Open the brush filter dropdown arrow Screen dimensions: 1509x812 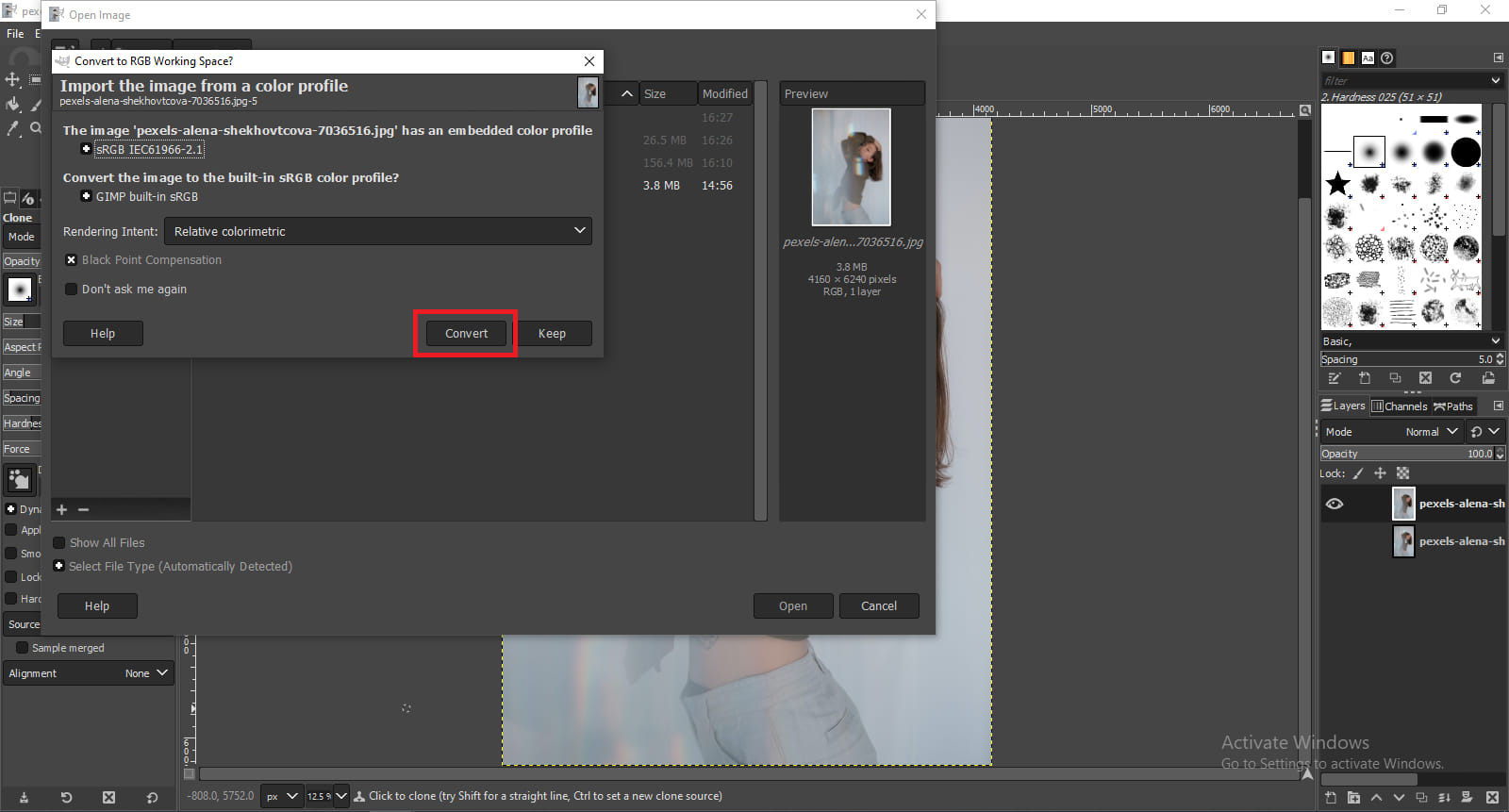1496,81
